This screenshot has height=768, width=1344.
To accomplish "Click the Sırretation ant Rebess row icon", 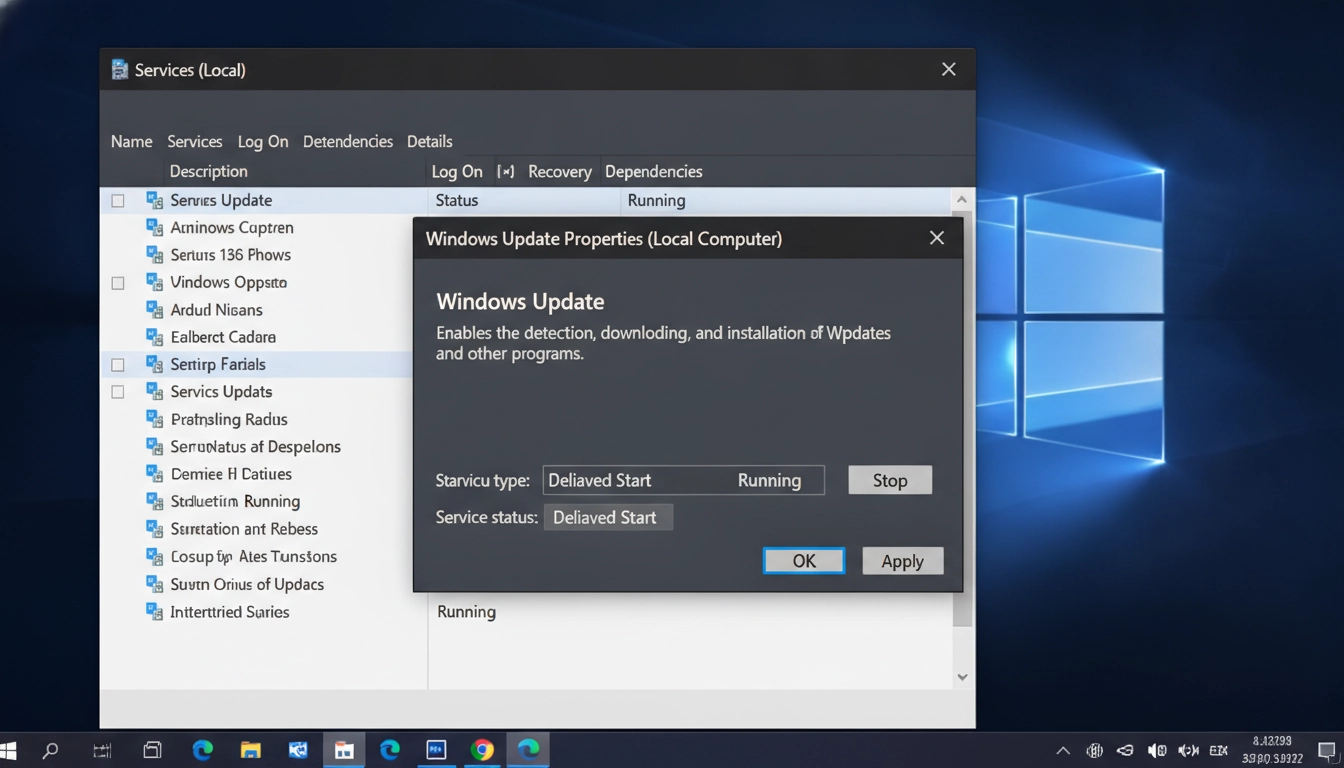I will pos(154,529).
